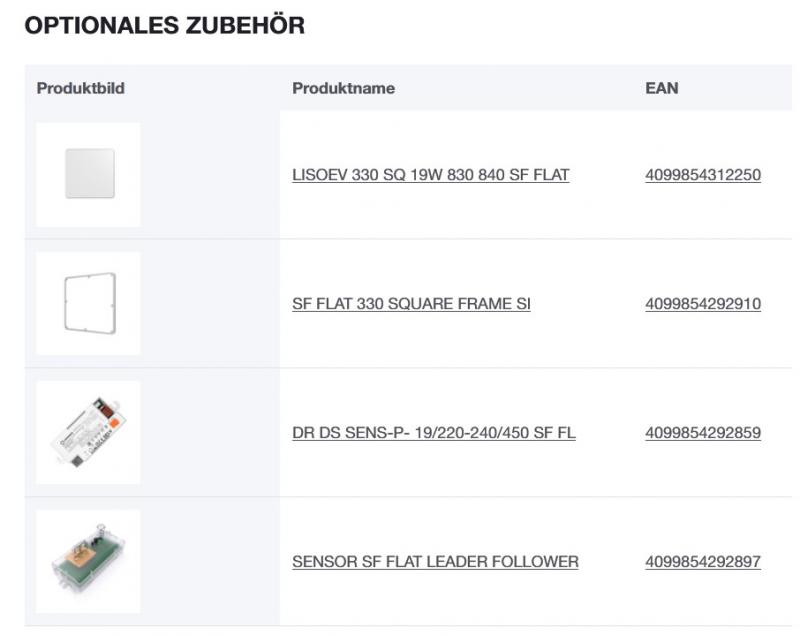View the DR DS SENS-P driver product picture
Image resolution: width=800 pixels, height=636 pixels.
(x=89, y=433)
